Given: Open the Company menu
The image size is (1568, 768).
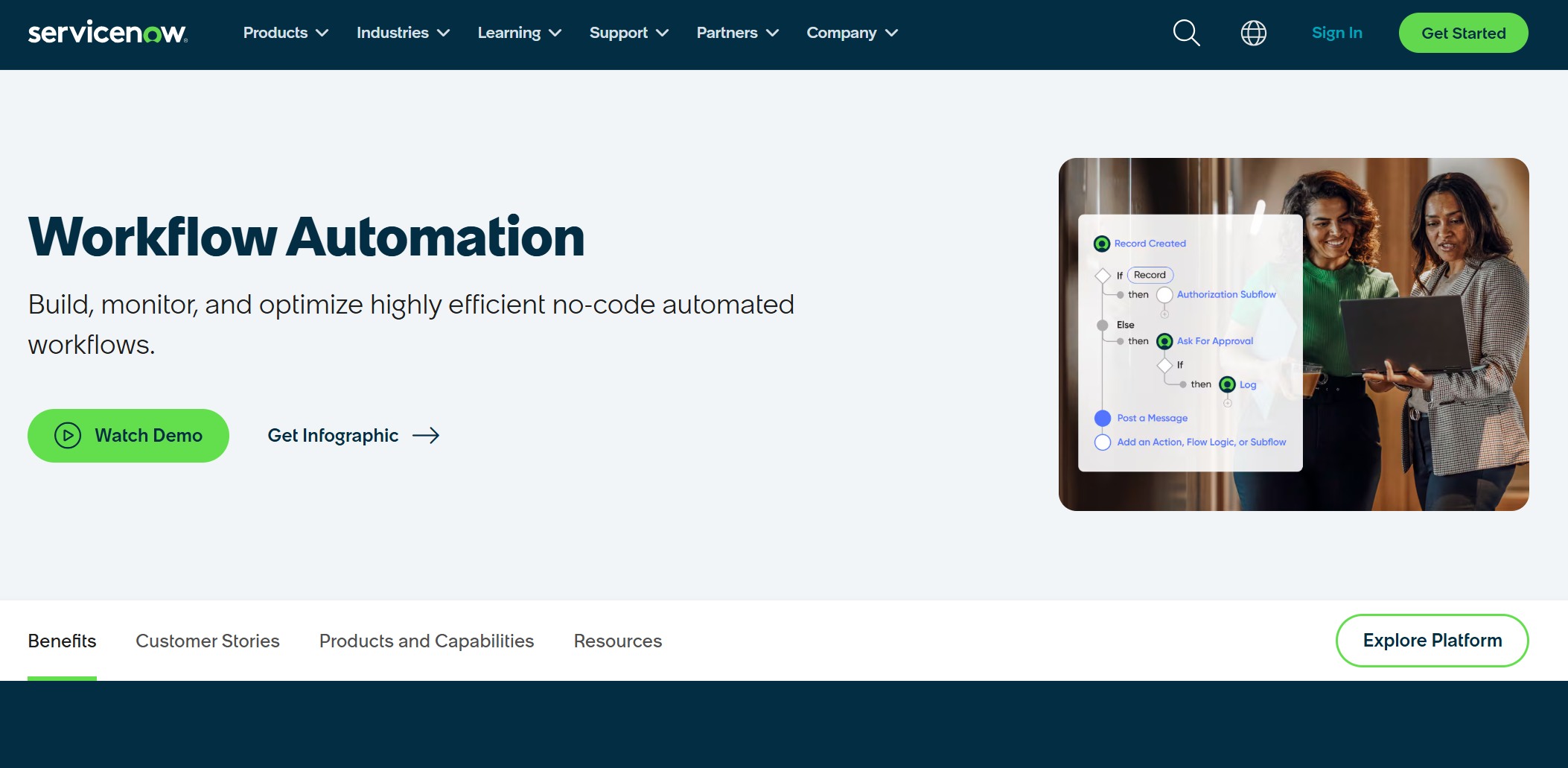Looking at the screenshot, I should [851, 33].
